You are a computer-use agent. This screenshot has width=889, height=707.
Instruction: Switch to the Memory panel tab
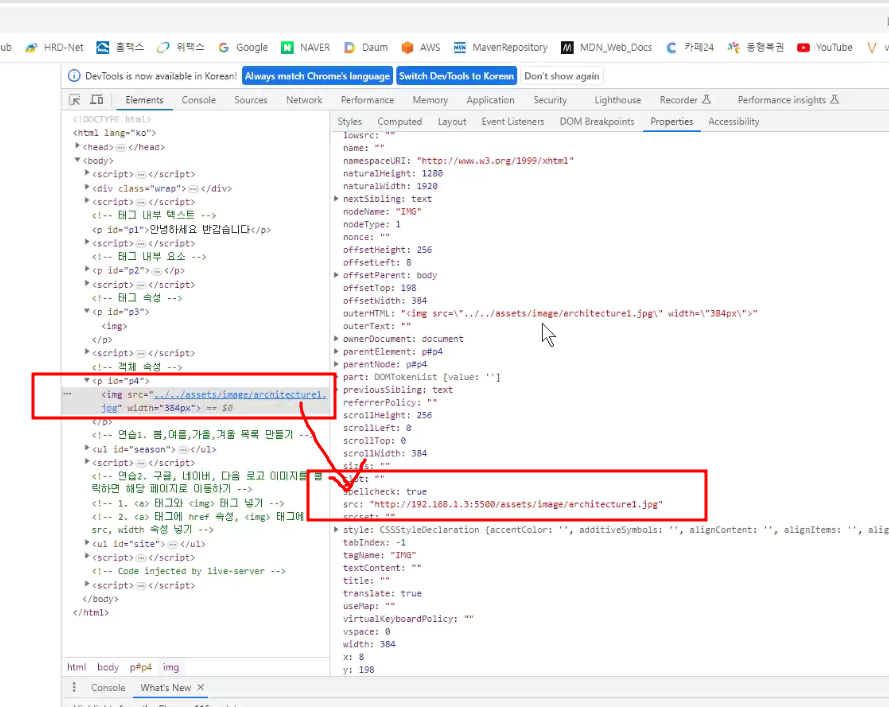pyautogui.click(x=430, y=100)
